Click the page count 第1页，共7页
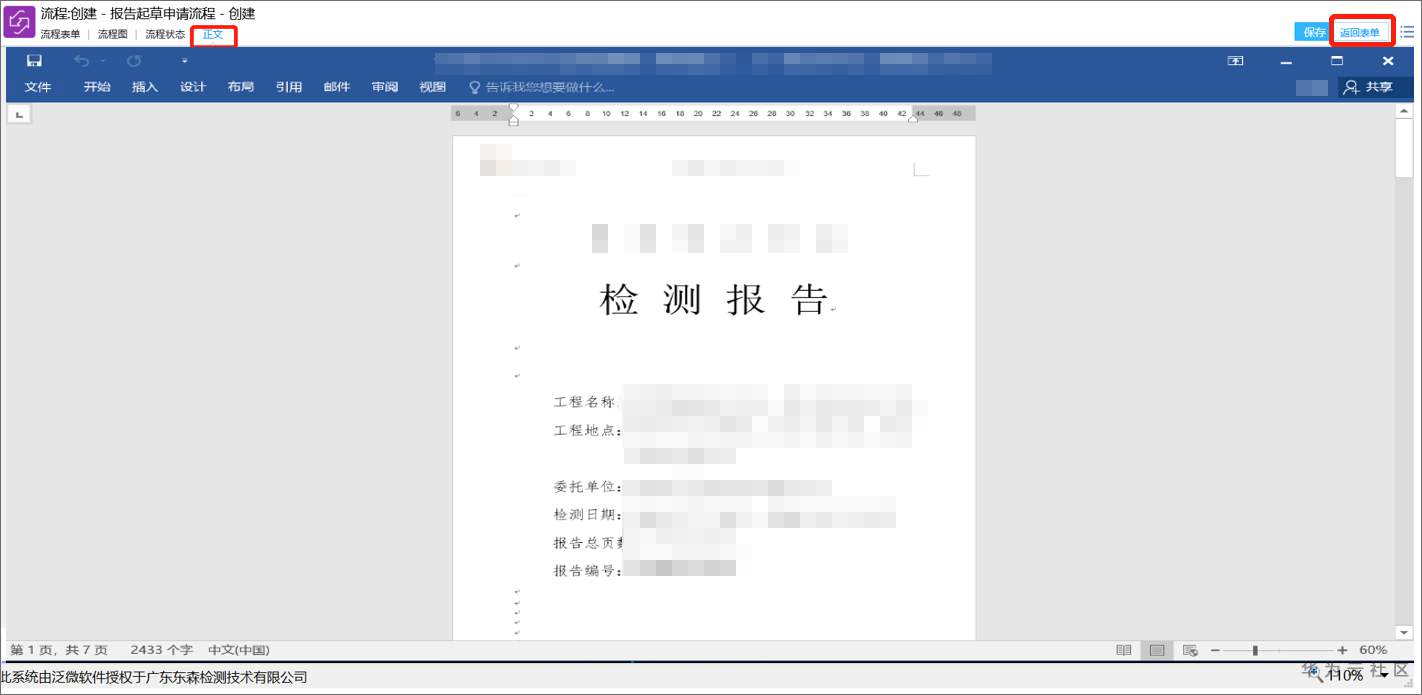 (59, 650)
